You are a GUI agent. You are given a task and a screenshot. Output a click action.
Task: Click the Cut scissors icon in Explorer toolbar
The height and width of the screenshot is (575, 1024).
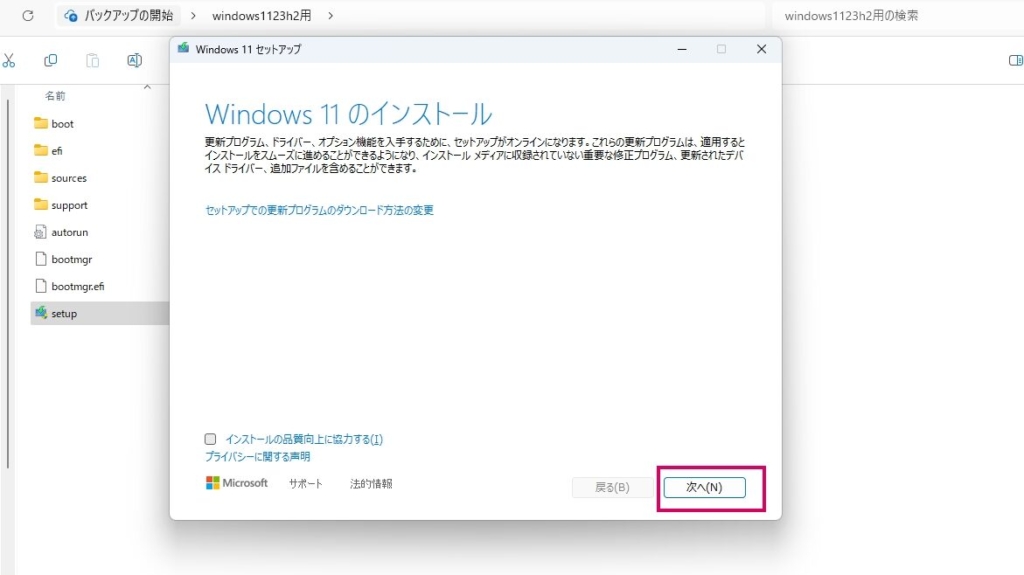click(x=8, y=60)
